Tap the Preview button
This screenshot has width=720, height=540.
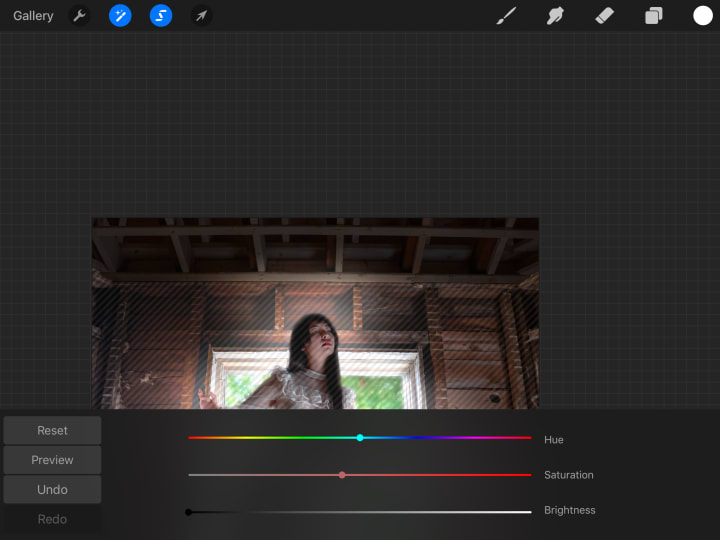click(52, 460)
